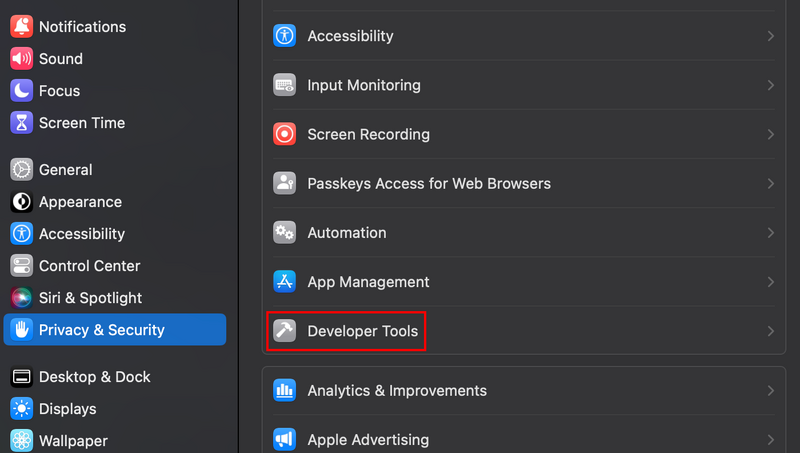Expand Passkeys Access for Web Browsers chevron
Viewport: 800px width, 453px height.
tap(770, 183)
